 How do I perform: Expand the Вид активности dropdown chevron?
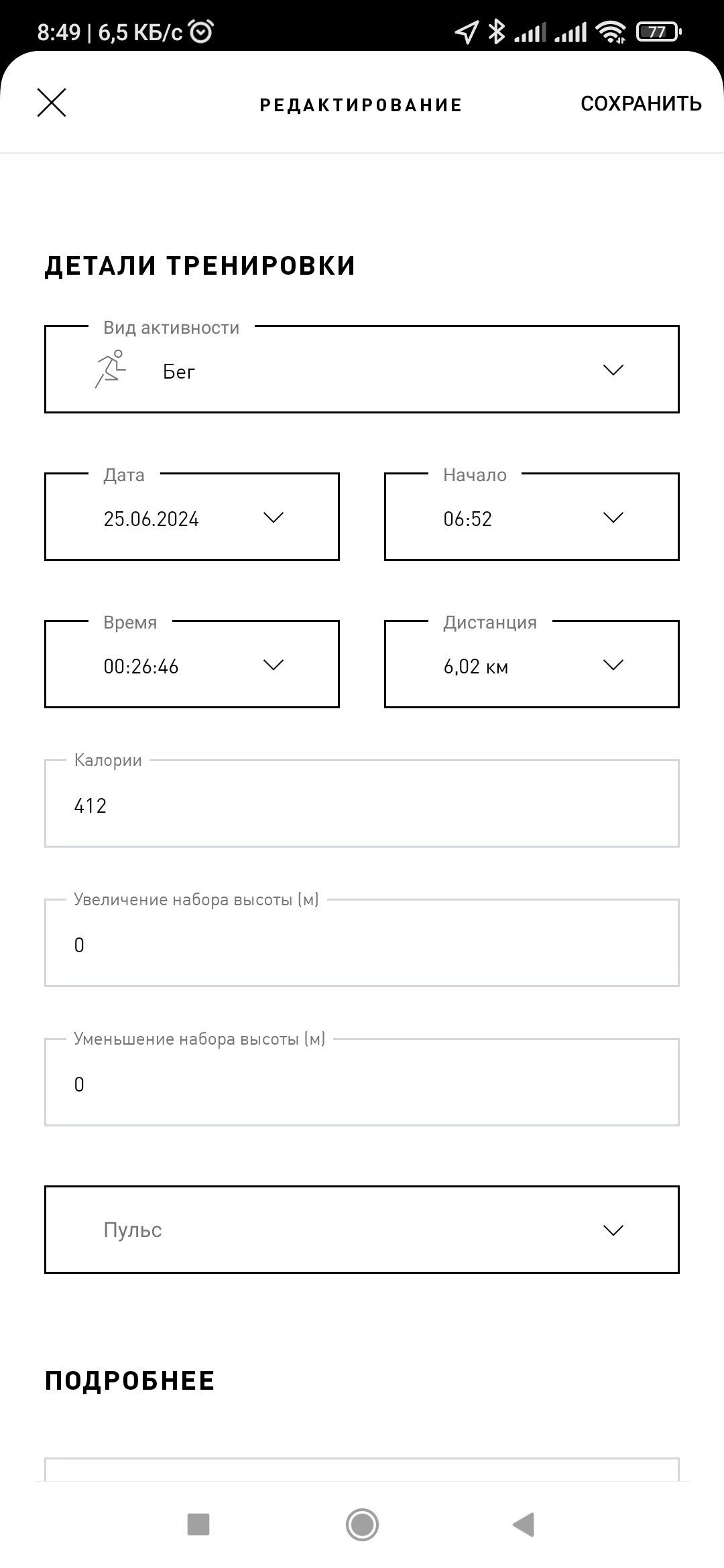[613, 370]
